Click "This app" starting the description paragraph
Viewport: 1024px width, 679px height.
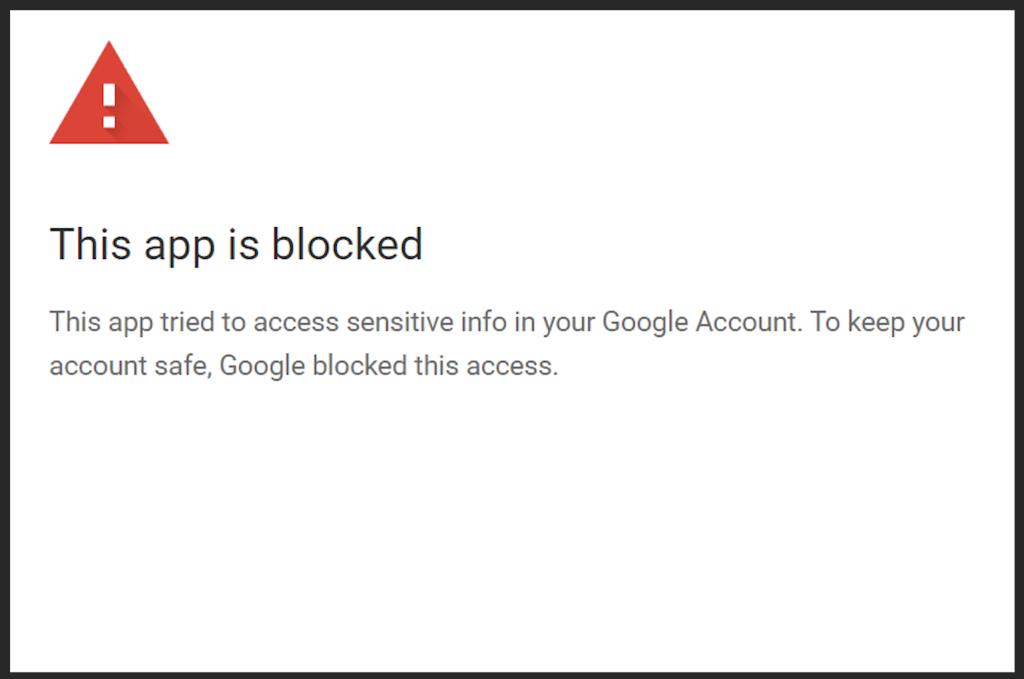[x=95, y=323]
